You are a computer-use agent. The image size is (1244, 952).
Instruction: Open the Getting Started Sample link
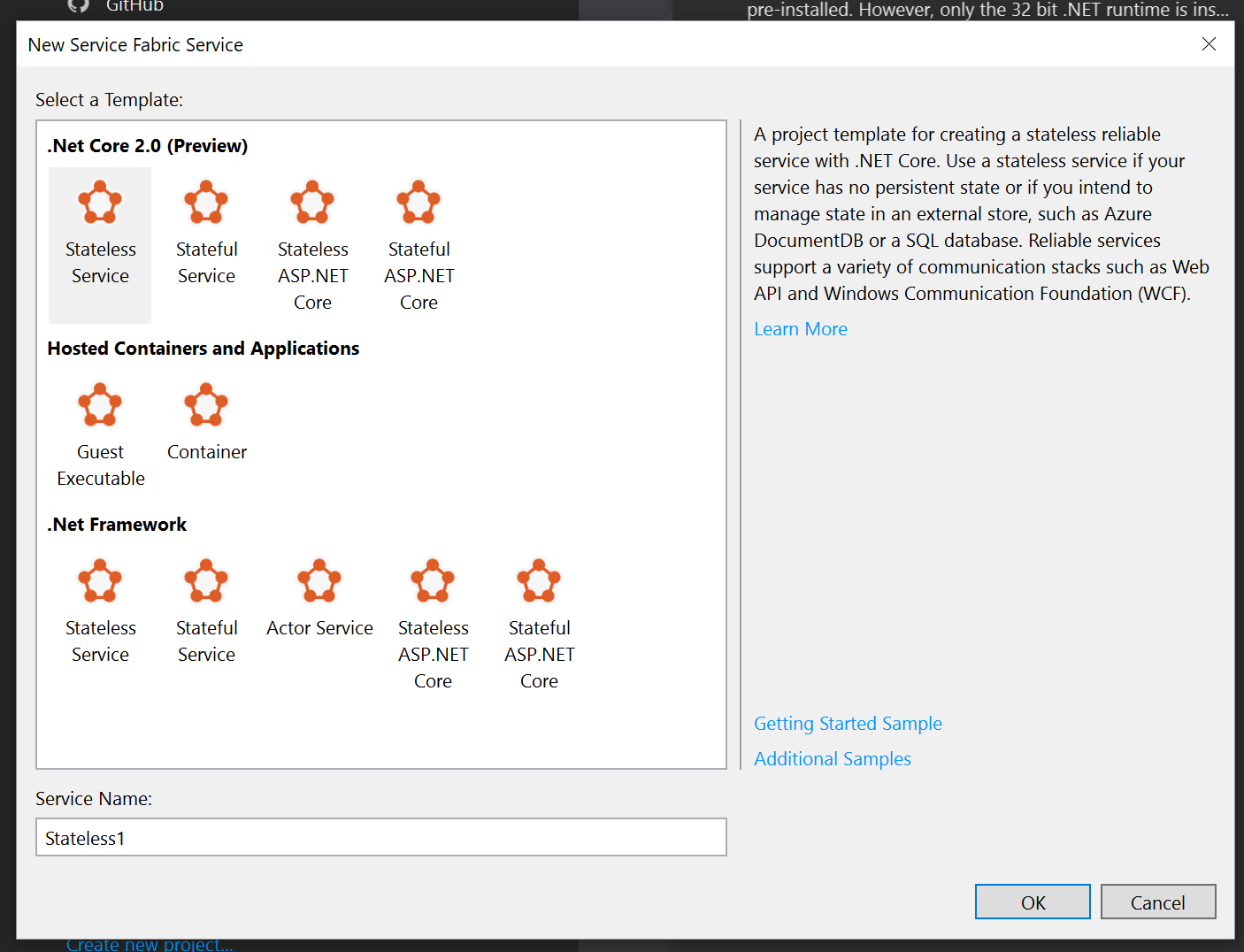click(x=847, y=723)
